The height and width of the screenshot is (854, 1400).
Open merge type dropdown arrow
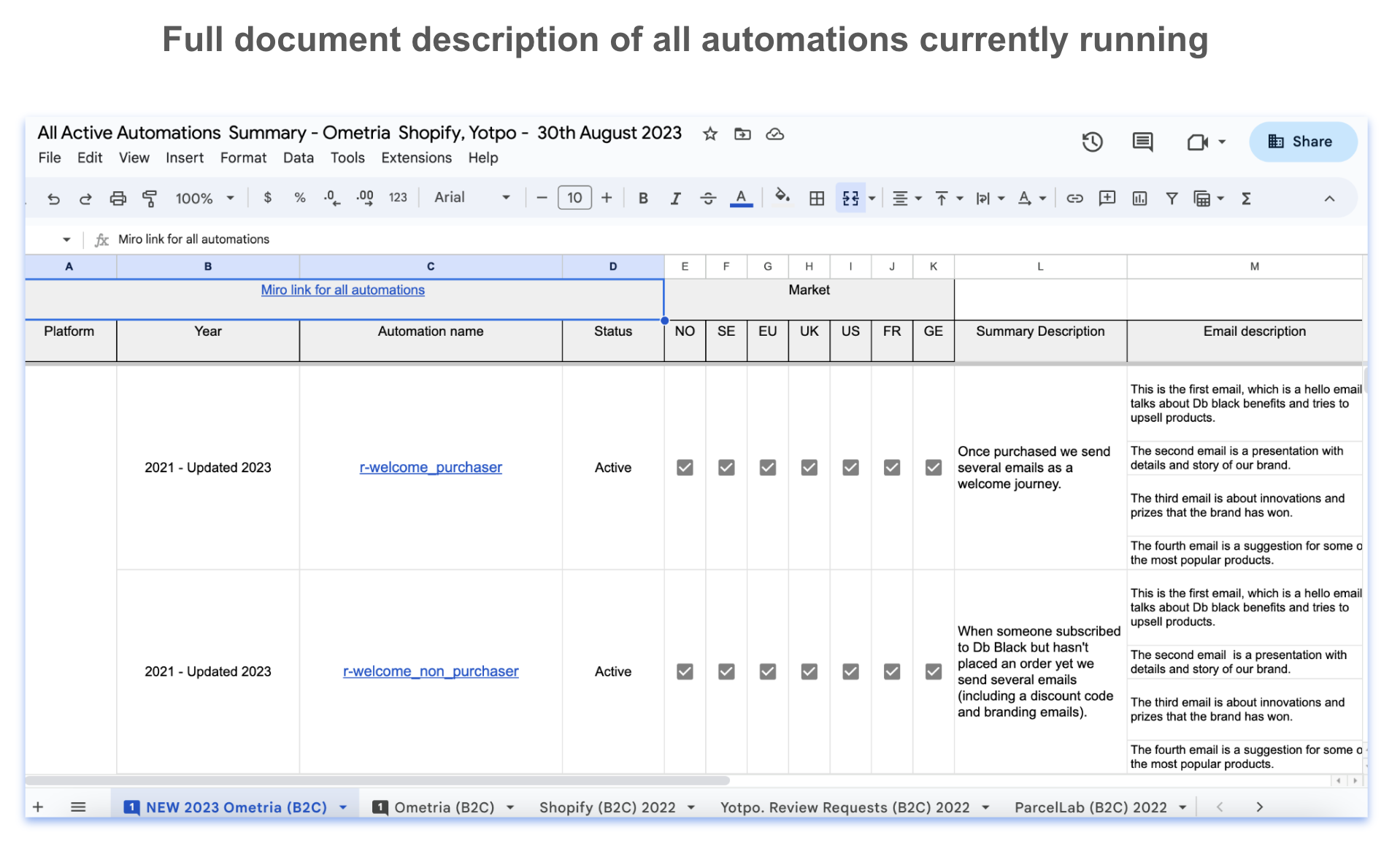tap(872, 199)
